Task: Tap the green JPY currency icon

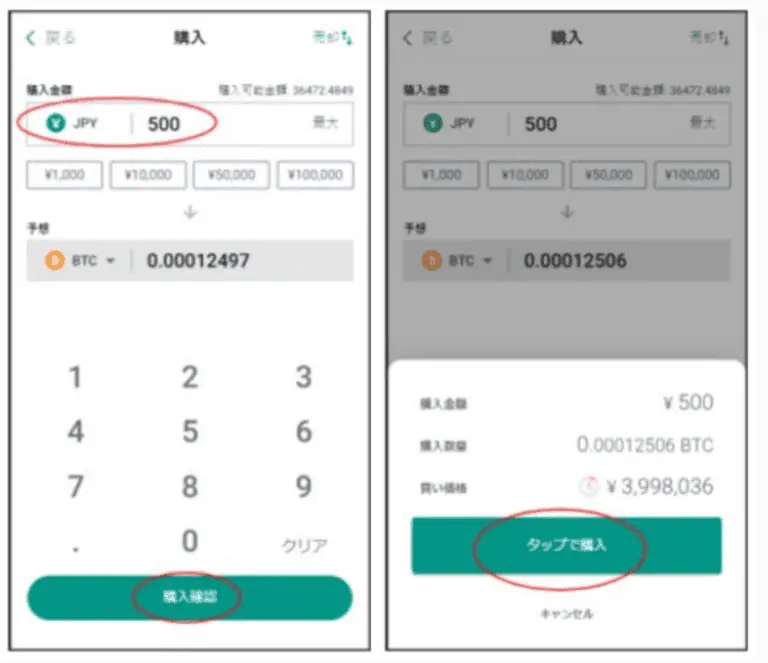Action: click(55, 123)
